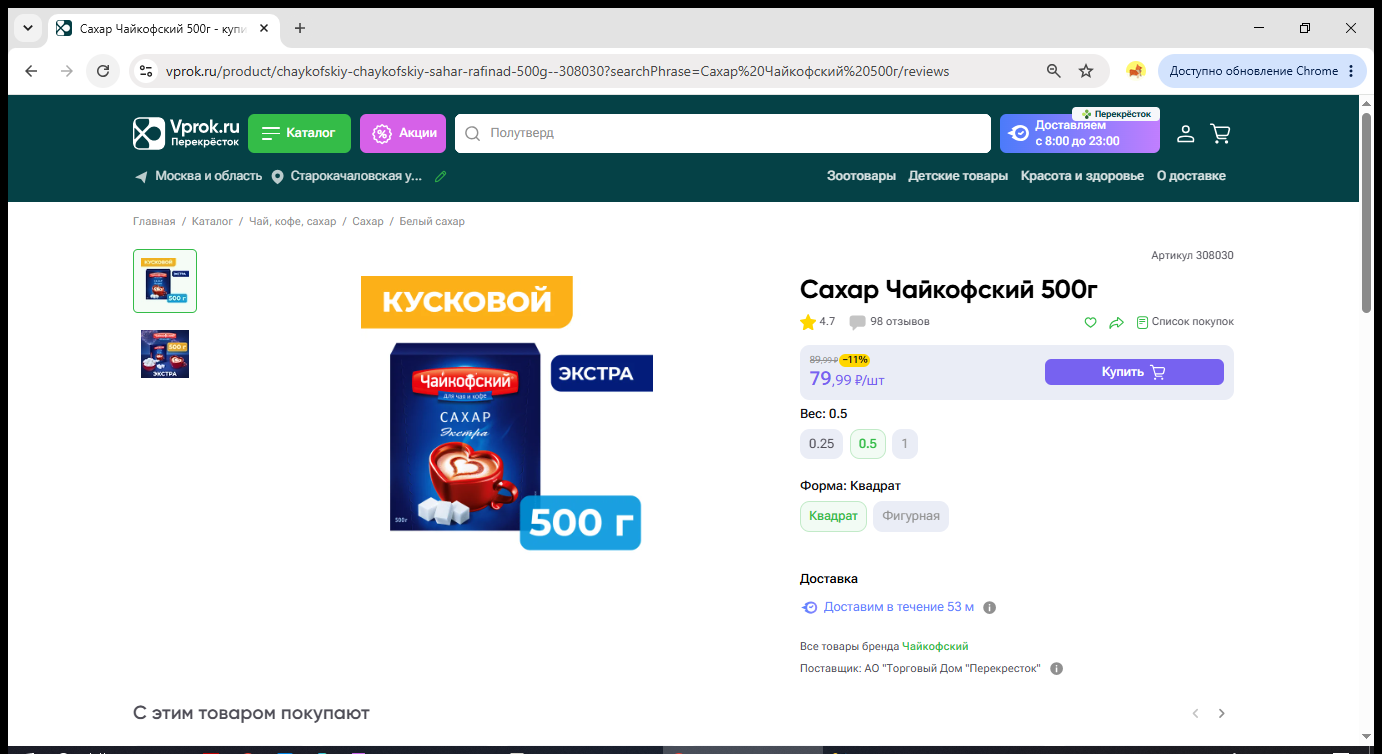This screenshot has height=754, width=1382.
Task: Open the Акции promotions page
Action: (403, 133)
